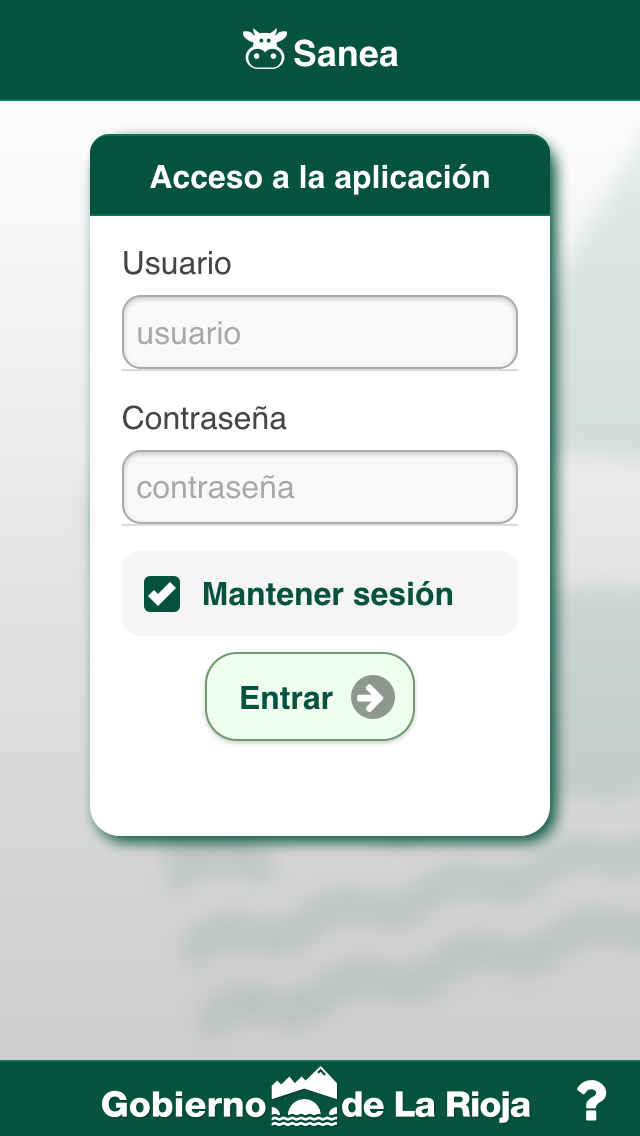
Task: Toggle the Mantener sesión label
Action: [328, 594]
